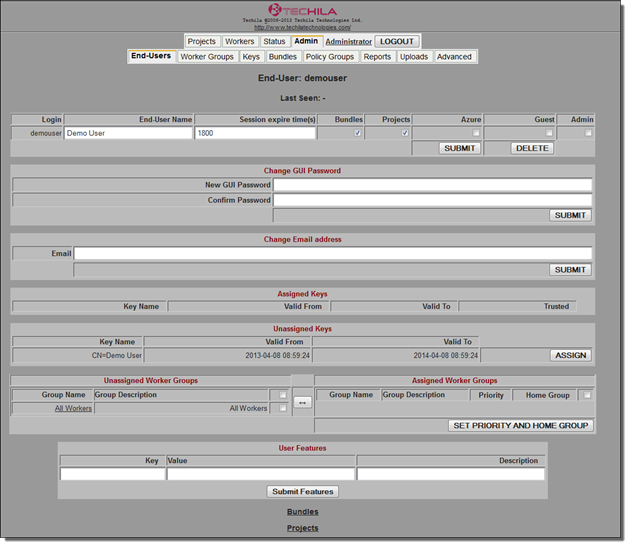Image resolution: width=629 pixels, height=546 pixels.
Task: Uncheck the Bundles checkbox for demouser
Action: tap(357, 133)
